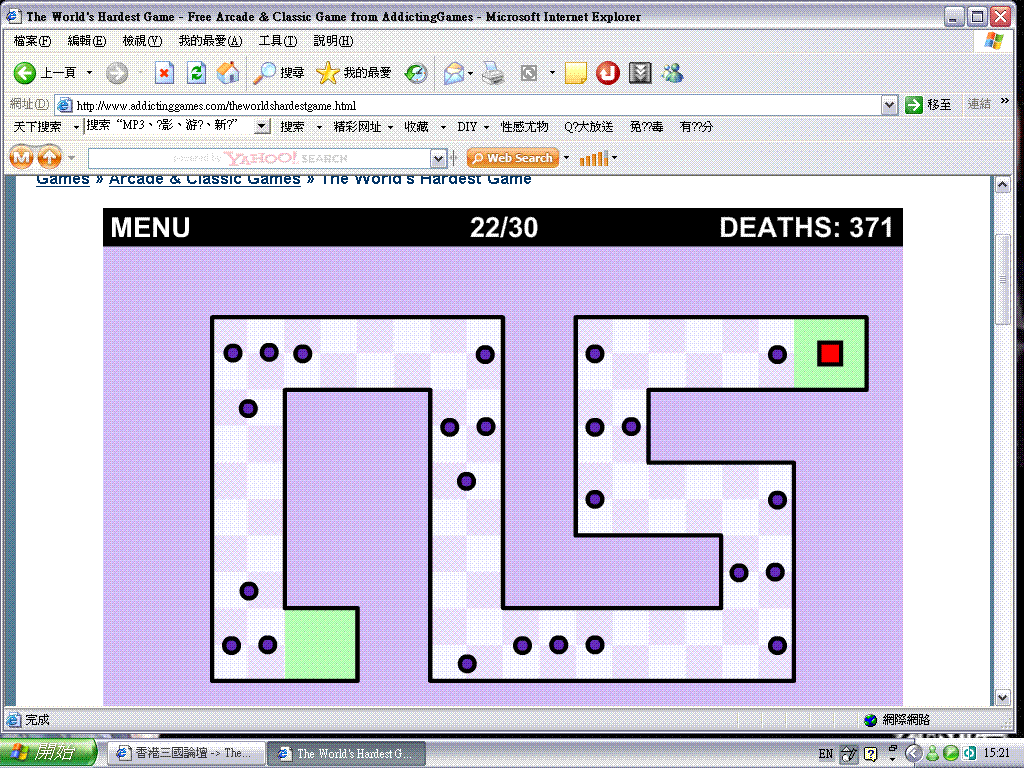1024x768 pixels.
Task: Click the red circular J toolbar icon
Action: tap(608, 72)
